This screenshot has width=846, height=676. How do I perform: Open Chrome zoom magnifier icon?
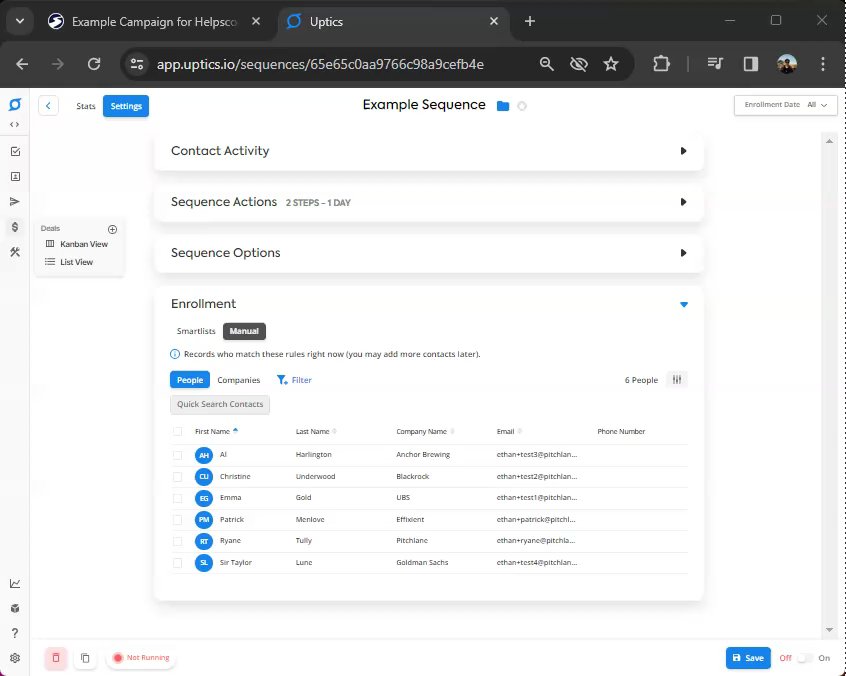[547, 64]
